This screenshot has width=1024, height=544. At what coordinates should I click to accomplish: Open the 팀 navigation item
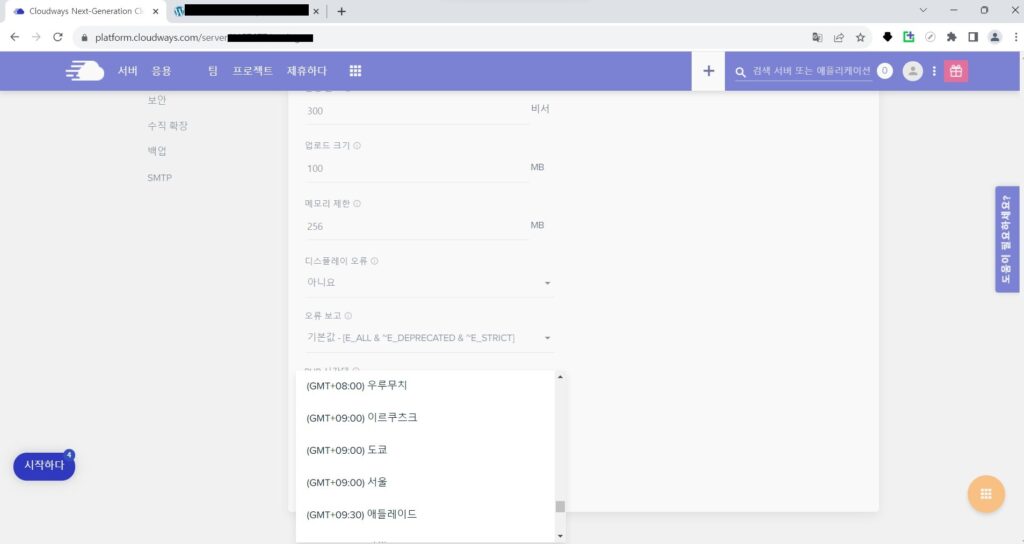[213, 71]
